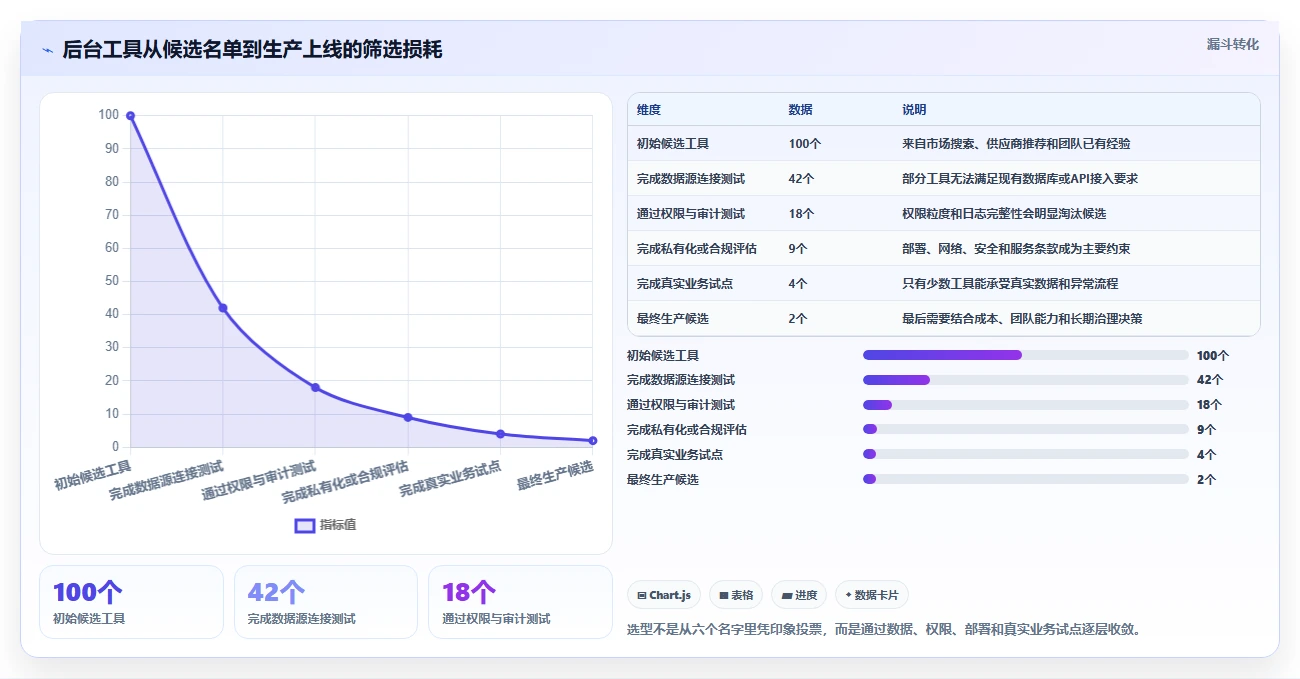The image size is (1300, 679).
Task: Click the 初始候选工具 progress bar
Action: pyautogui.click(x=1026, y=355)
